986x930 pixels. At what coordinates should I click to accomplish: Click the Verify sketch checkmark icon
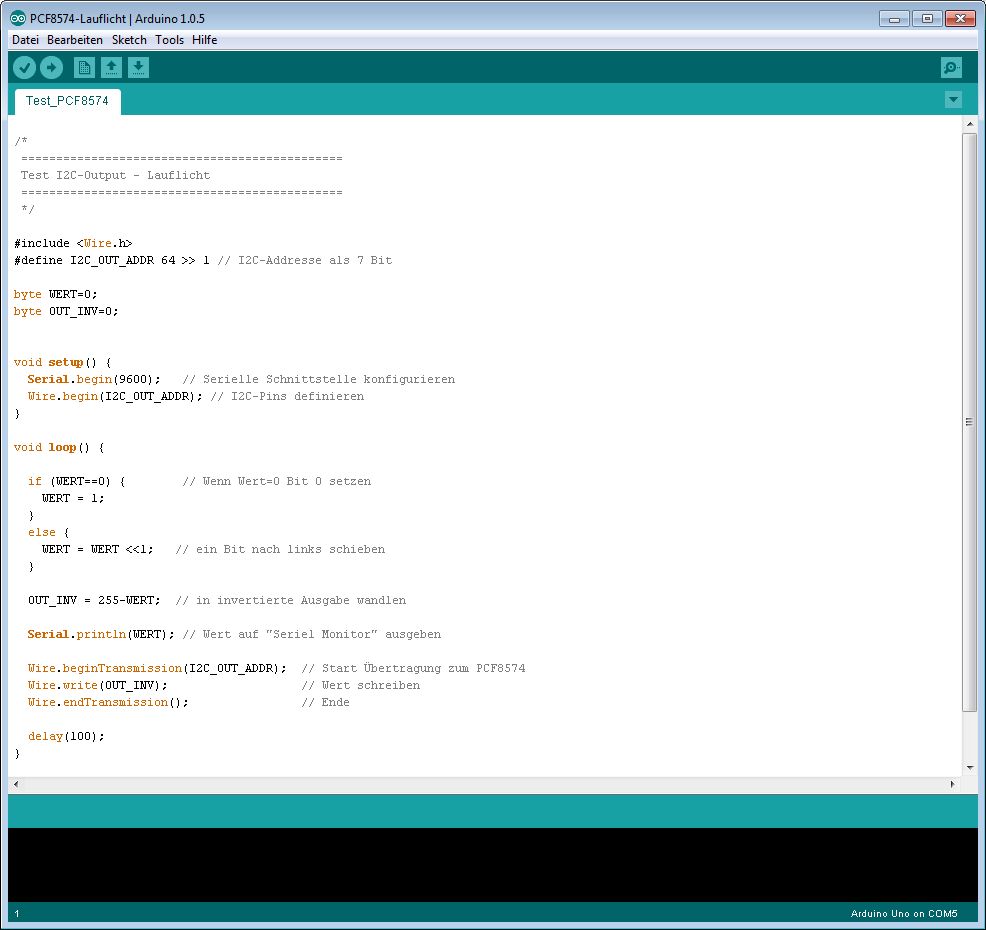coord(24,67)
